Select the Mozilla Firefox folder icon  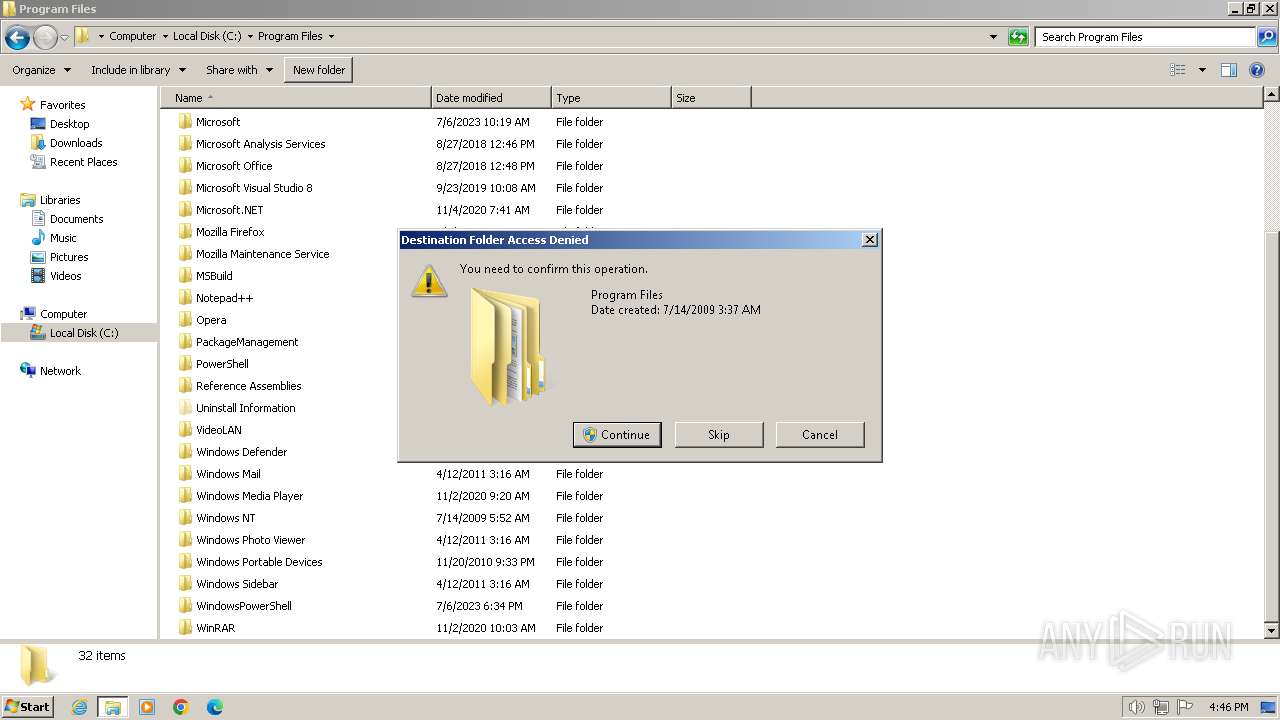185,232
